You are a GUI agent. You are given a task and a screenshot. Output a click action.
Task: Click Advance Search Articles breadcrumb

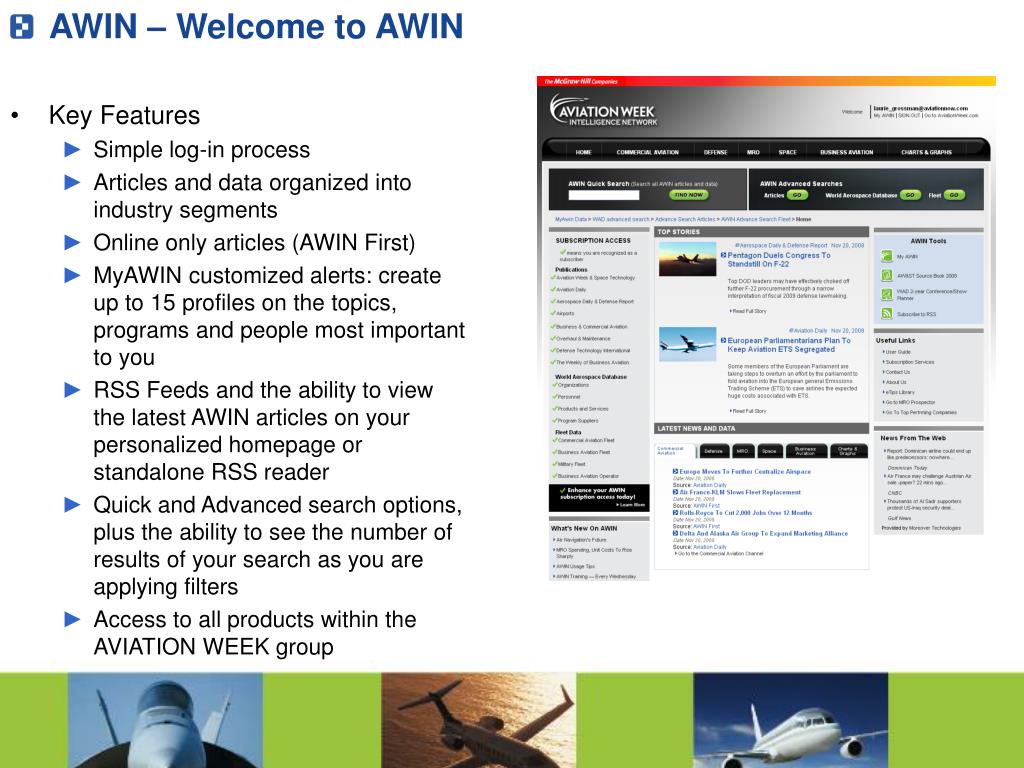click(x=684, y=219)
